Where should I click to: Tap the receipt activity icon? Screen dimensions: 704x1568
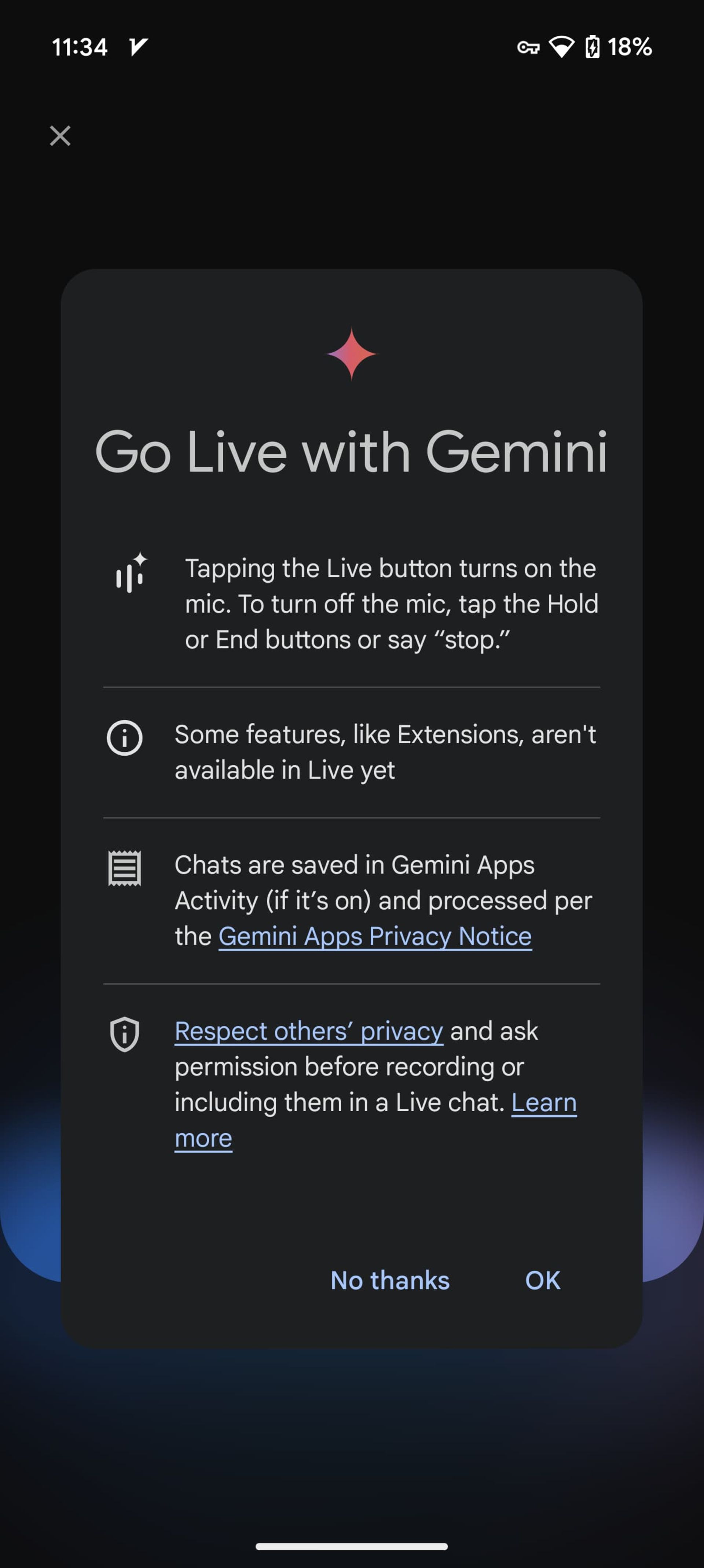[125, 868]
